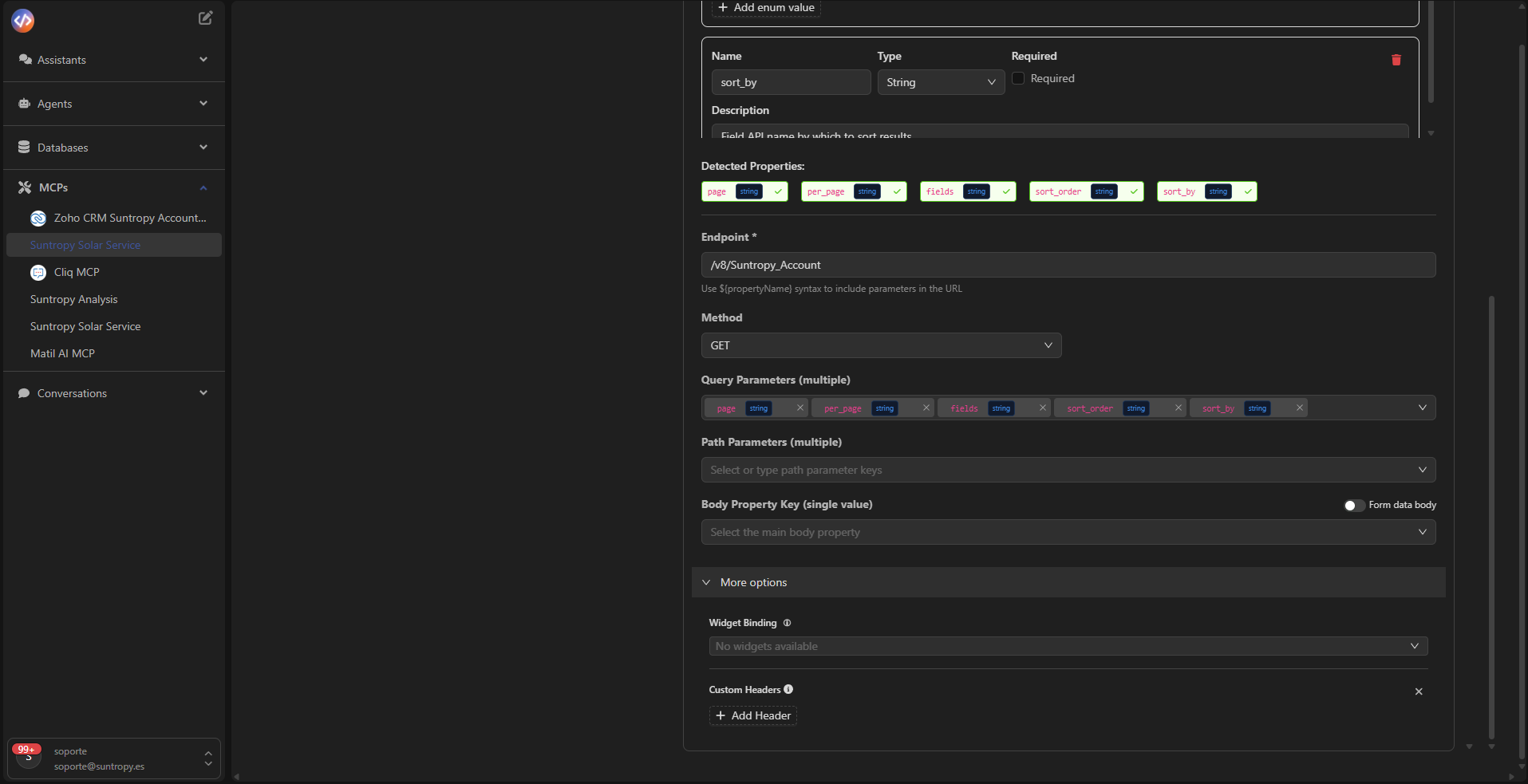Click the Description text field

[x=1060, y=132]
